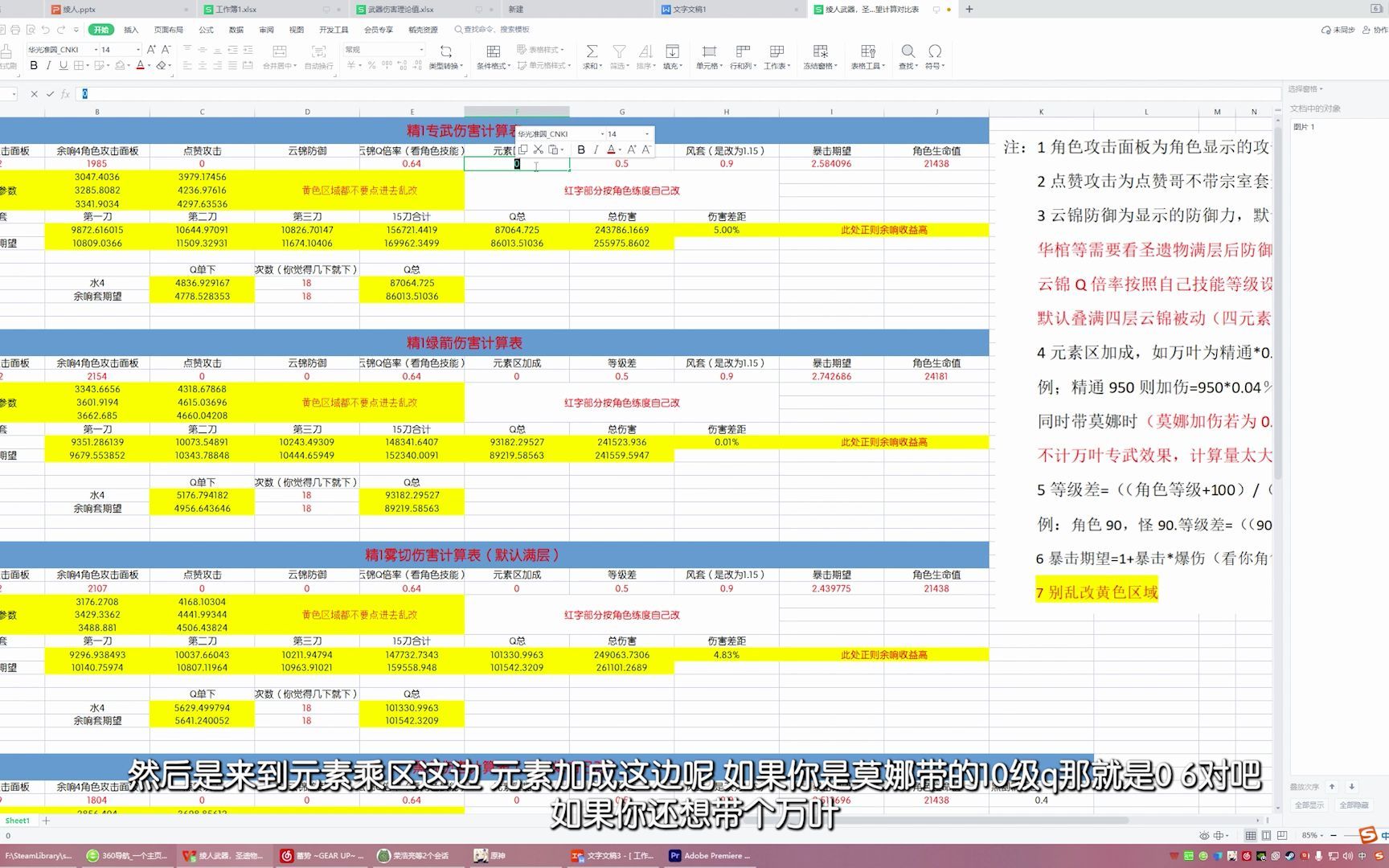1389x868 pixels.
Task: Click the font color A swatch in ribbon
Action: (x=140, y=66)
